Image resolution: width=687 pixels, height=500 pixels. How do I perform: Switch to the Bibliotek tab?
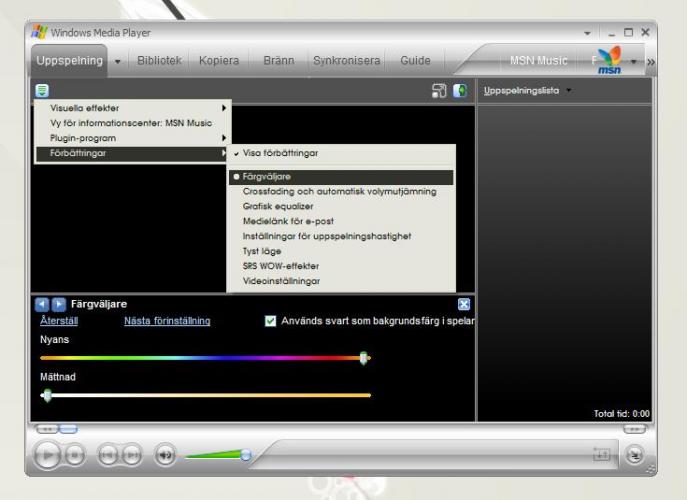click(x=159, y=61)
